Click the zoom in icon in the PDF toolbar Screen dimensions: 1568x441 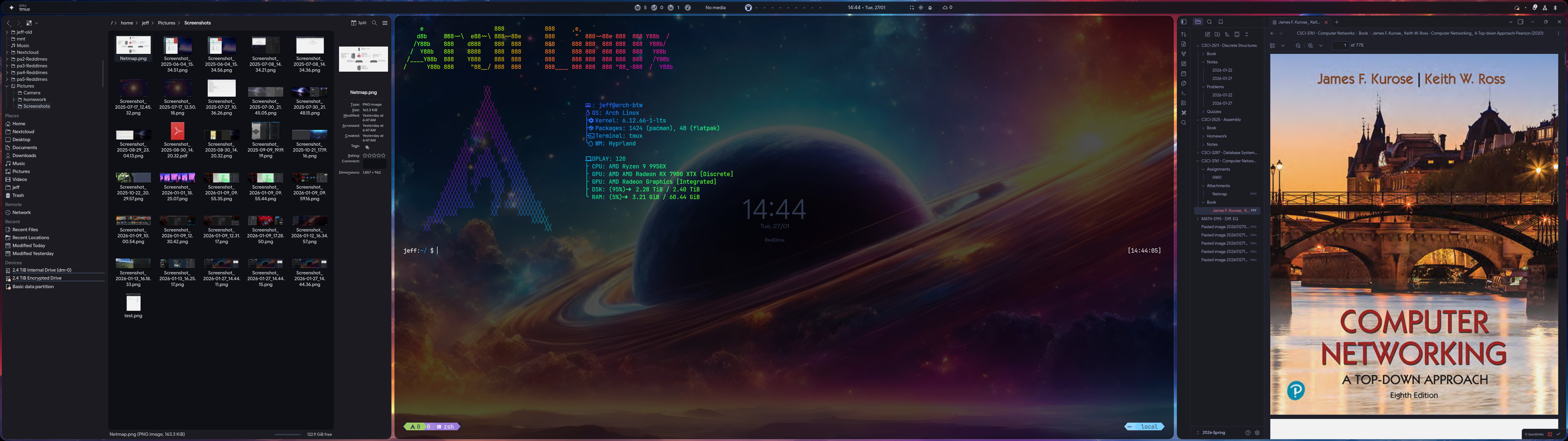click(x=1310, y=46)
